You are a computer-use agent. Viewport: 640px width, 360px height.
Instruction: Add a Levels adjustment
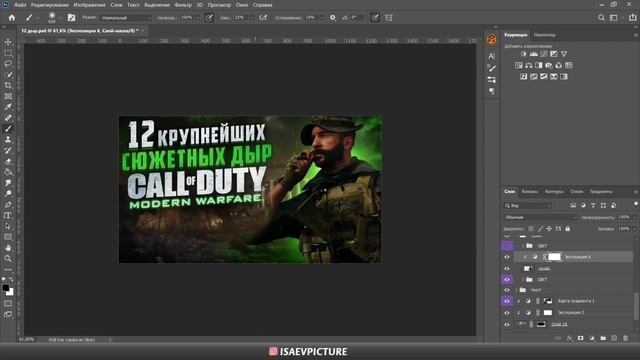click(533, 54)
